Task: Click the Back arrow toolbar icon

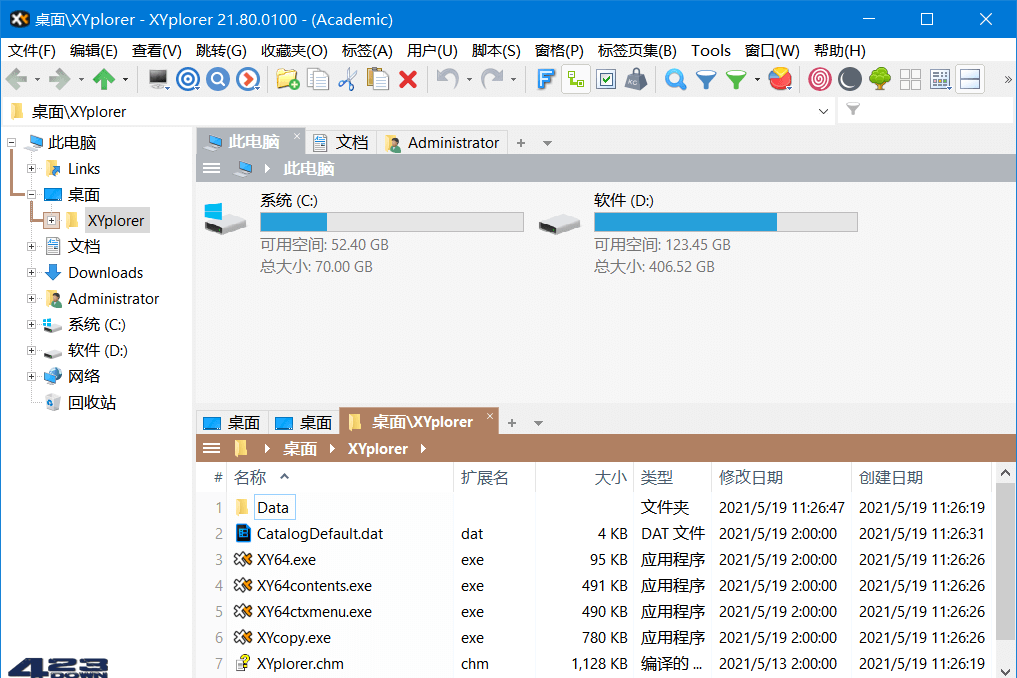Action: tap(17, 80)
